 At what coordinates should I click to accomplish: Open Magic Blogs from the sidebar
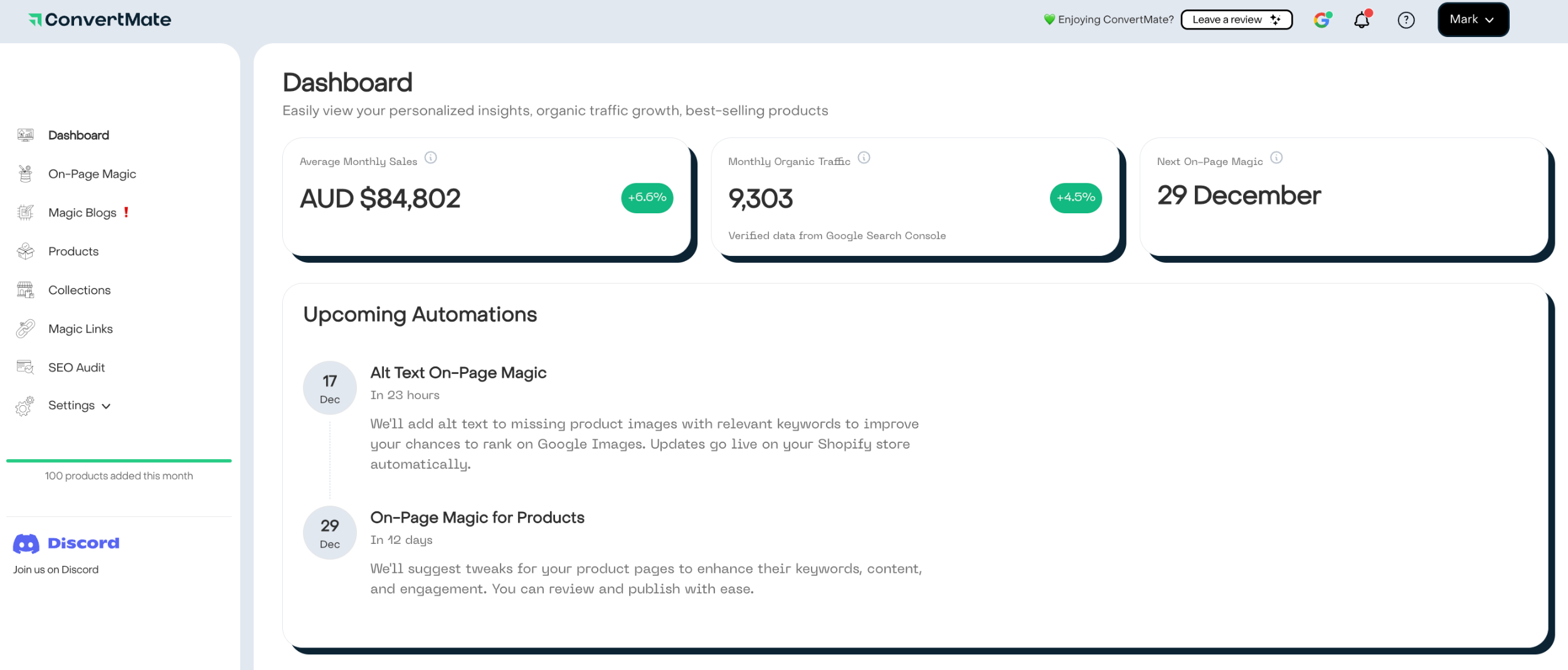click(82, 212)
